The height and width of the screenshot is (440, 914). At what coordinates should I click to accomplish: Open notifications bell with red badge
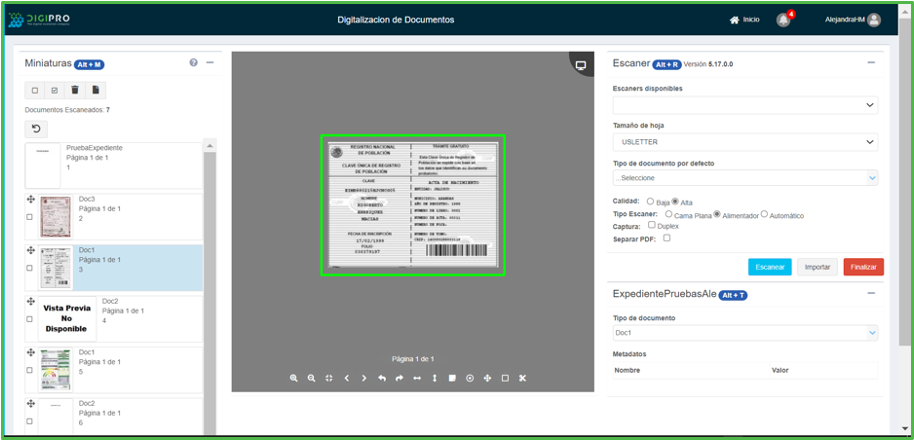(x=783, y=20)
